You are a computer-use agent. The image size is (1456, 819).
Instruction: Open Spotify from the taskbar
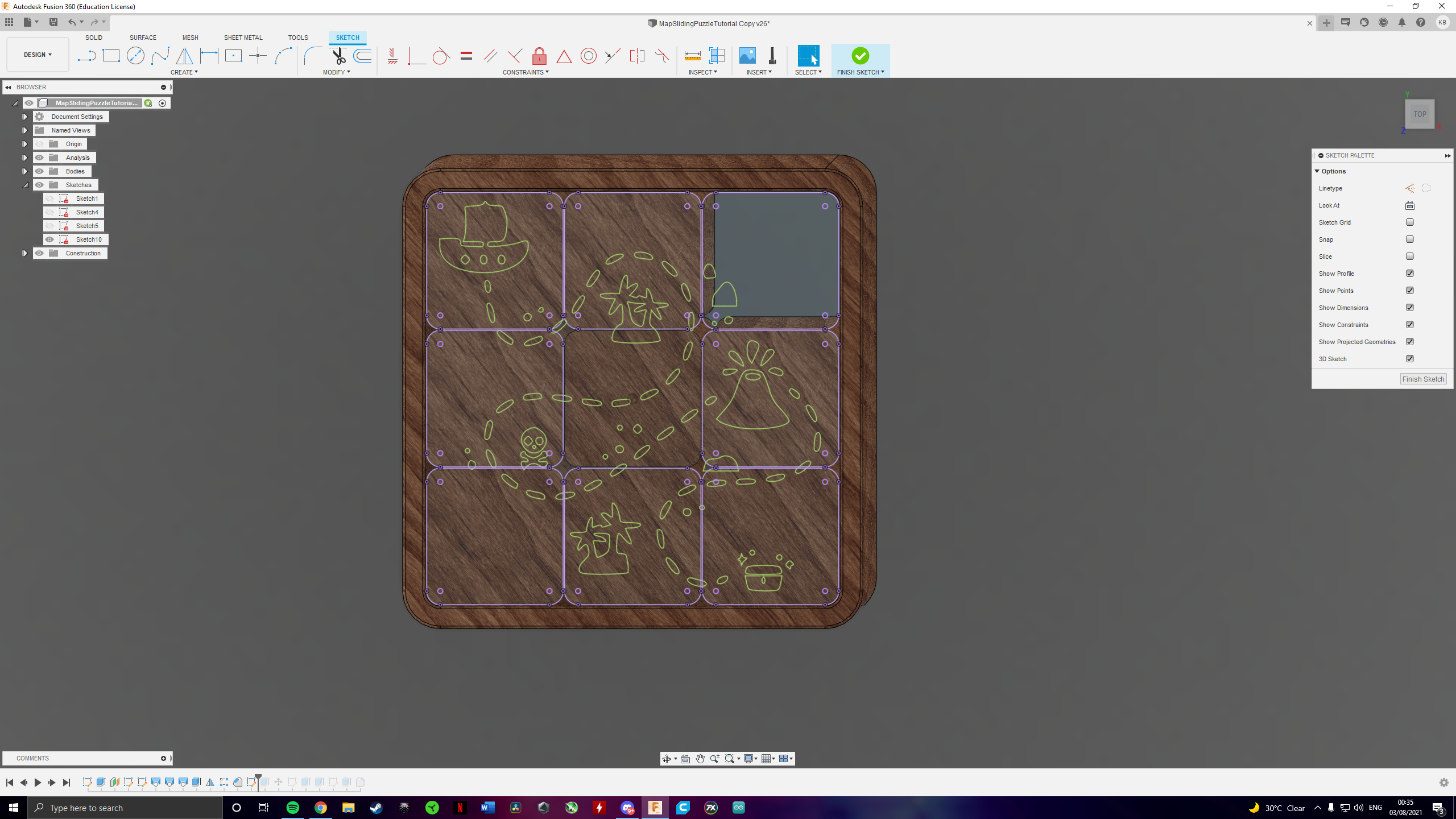(293, 807)
